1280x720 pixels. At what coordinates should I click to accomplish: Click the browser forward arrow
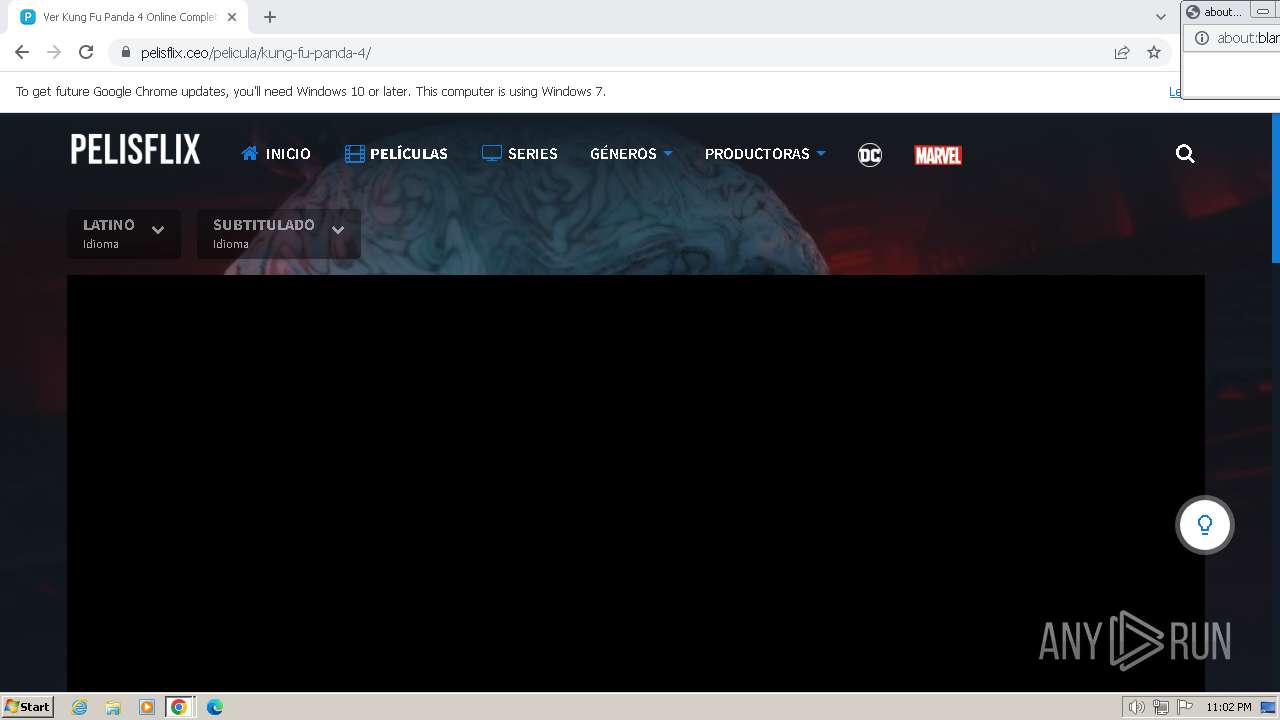pos(54,52)
